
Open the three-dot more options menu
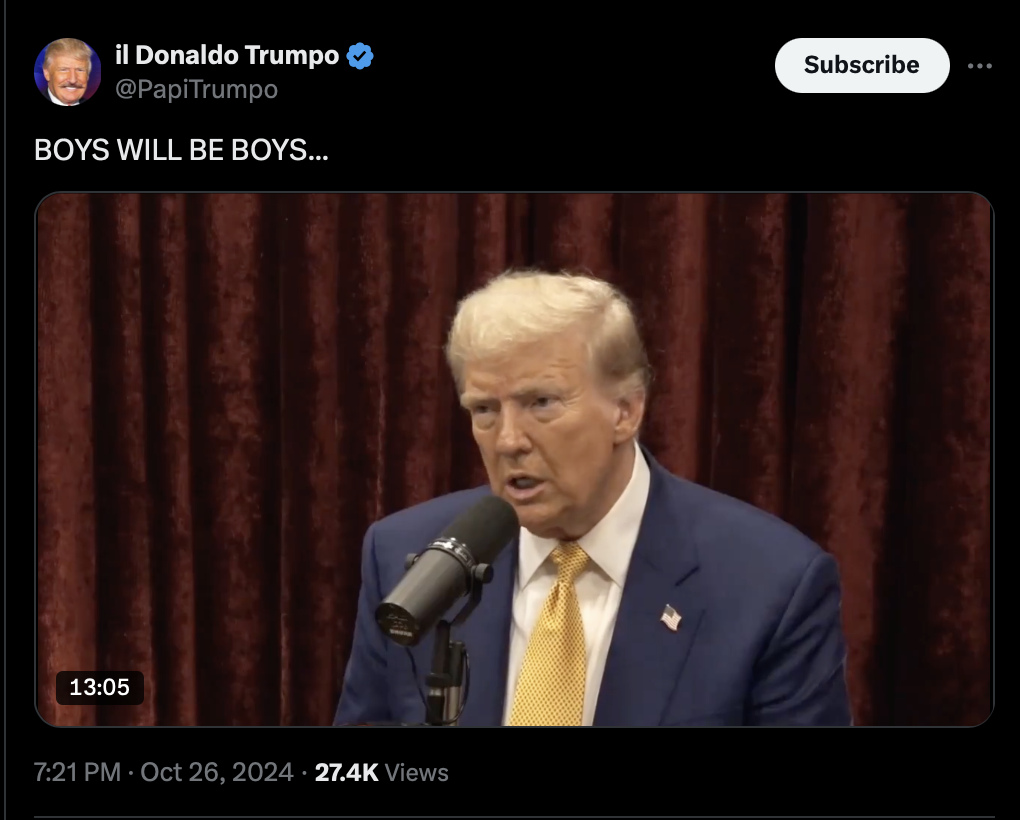pos(980,66)
